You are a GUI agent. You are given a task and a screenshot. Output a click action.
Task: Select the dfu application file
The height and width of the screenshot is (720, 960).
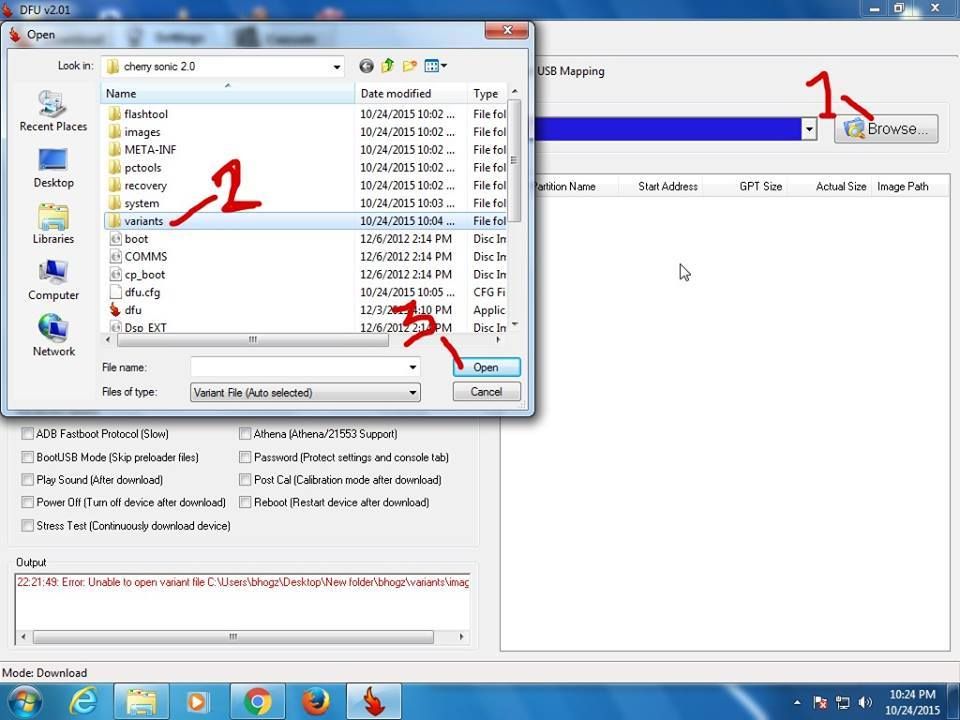tap(133, 310)
